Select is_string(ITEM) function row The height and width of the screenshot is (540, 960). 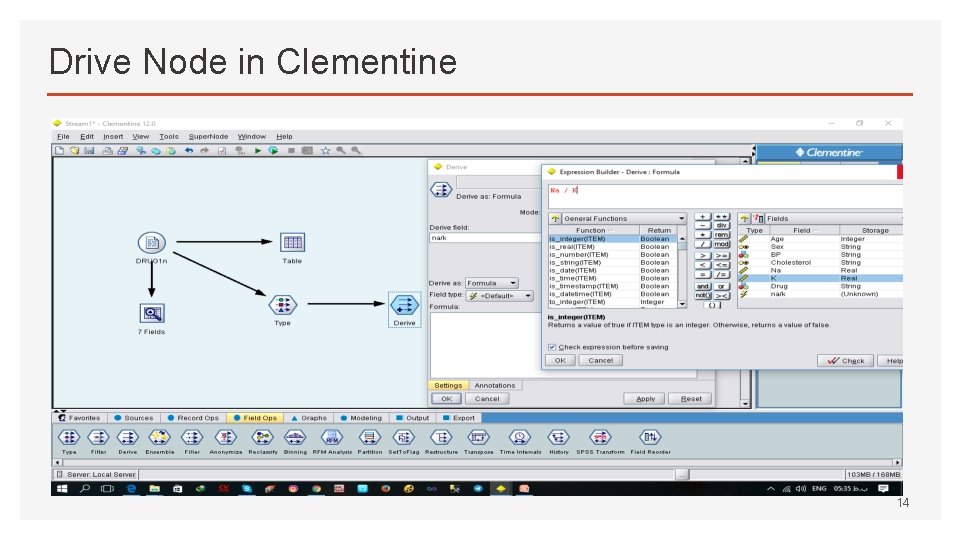point(612,263)
